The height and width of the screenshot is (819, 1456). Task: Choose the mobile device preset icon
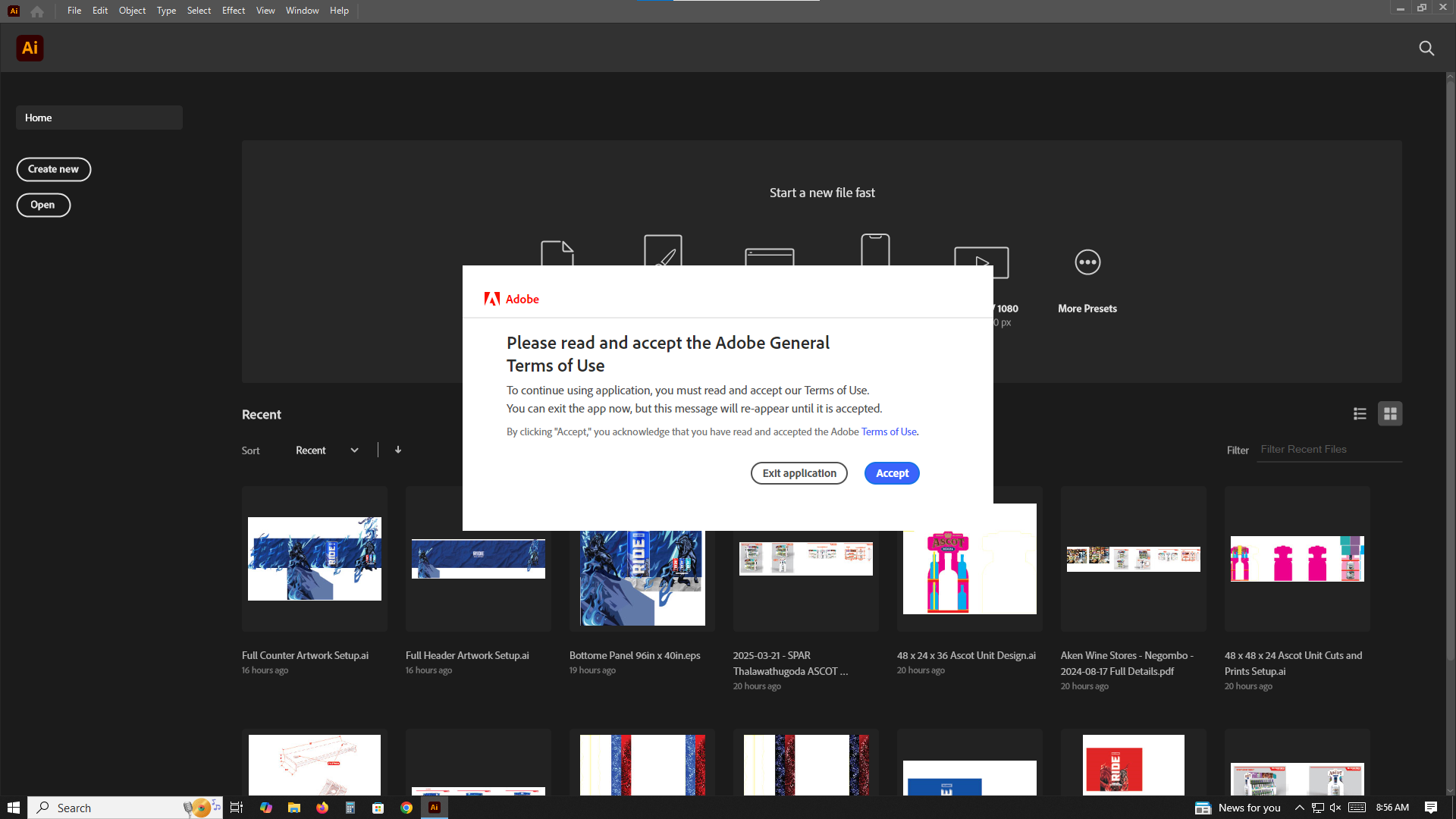coord(875,249)
